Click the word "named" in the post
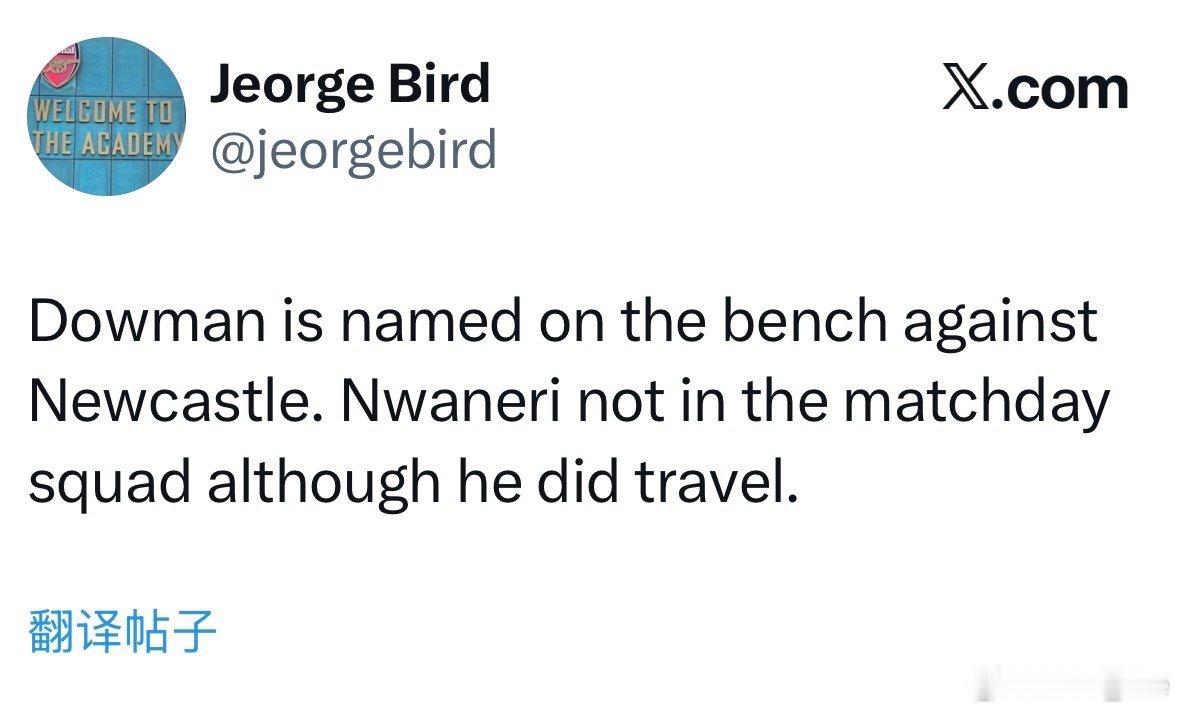Screen dimensions: 1179x713 pyautogui.click(x=431, y=321)
